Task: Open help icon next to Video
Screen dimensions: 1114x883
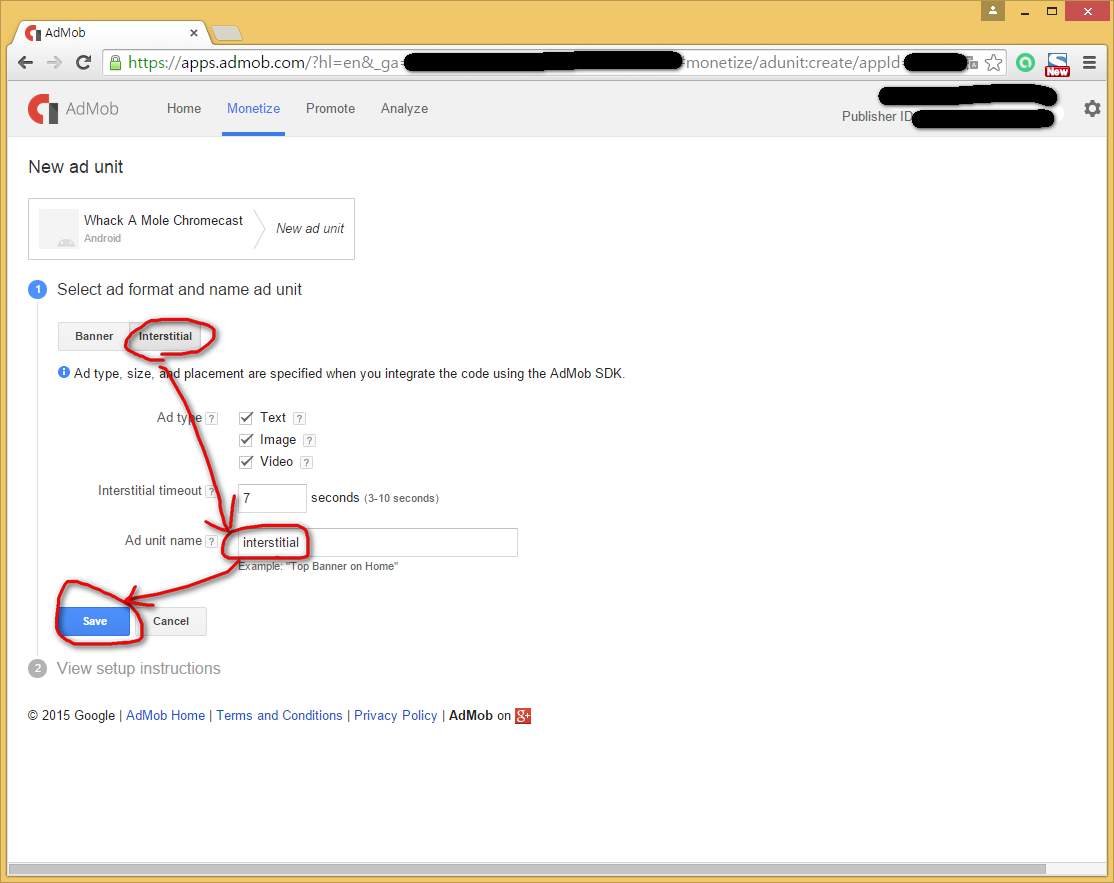Action: click(306, 462)
